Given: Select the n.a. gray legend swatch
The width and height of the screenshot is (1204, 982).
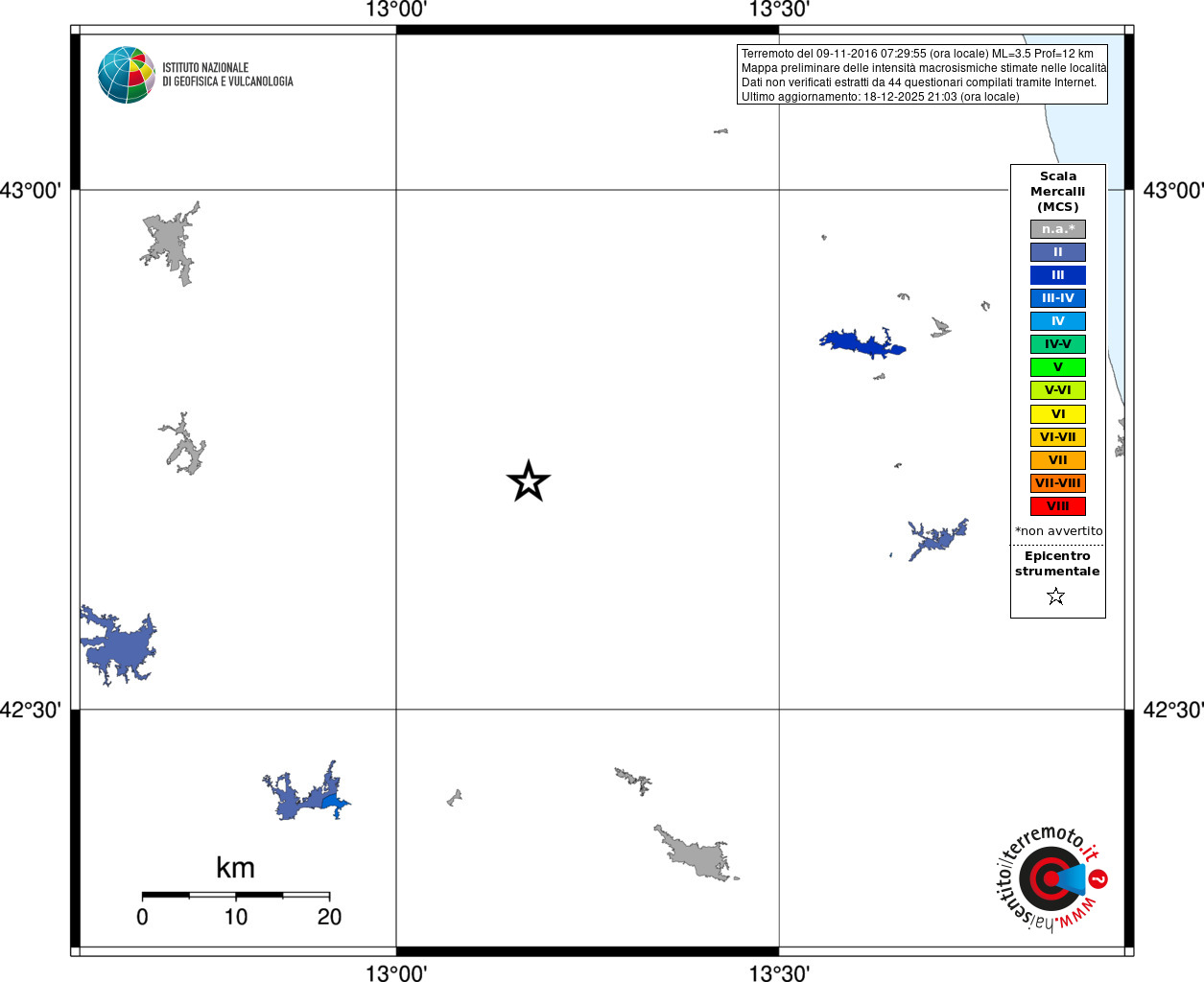Looking at the screenshot, I should 1058,229.
